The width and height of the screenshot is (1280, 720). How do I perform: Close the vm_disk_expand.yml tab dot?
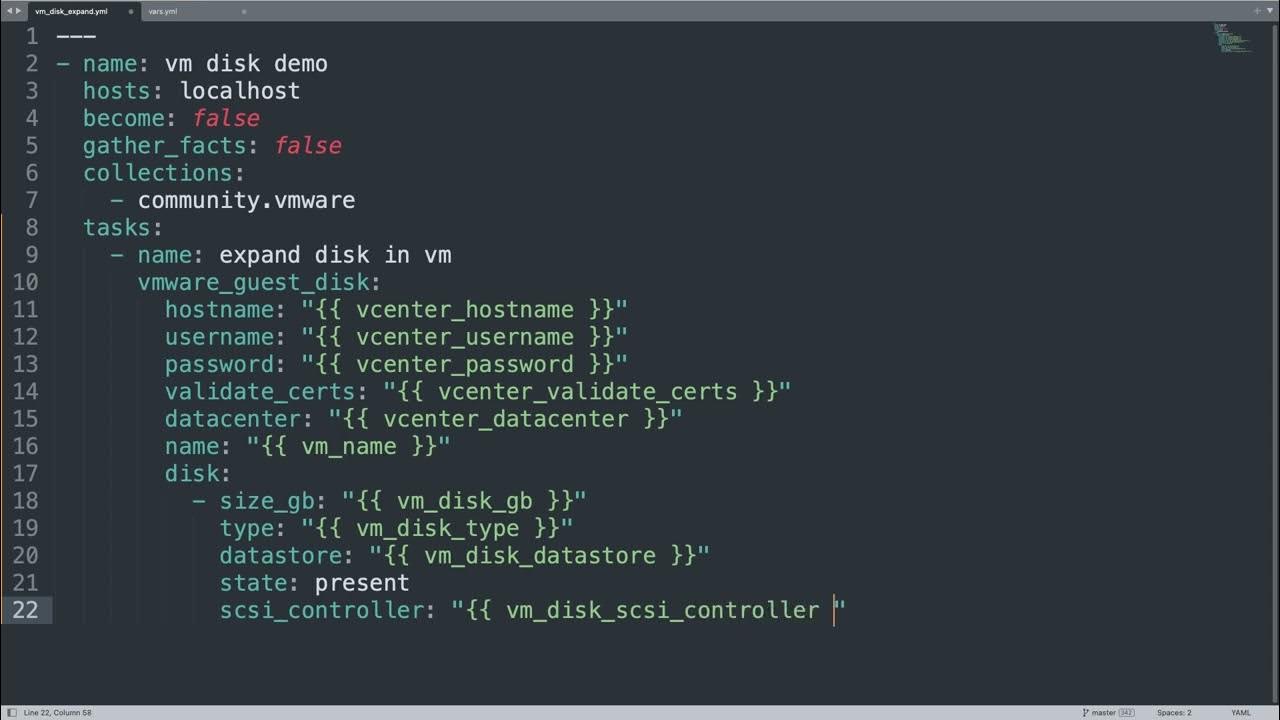(131, 11)
